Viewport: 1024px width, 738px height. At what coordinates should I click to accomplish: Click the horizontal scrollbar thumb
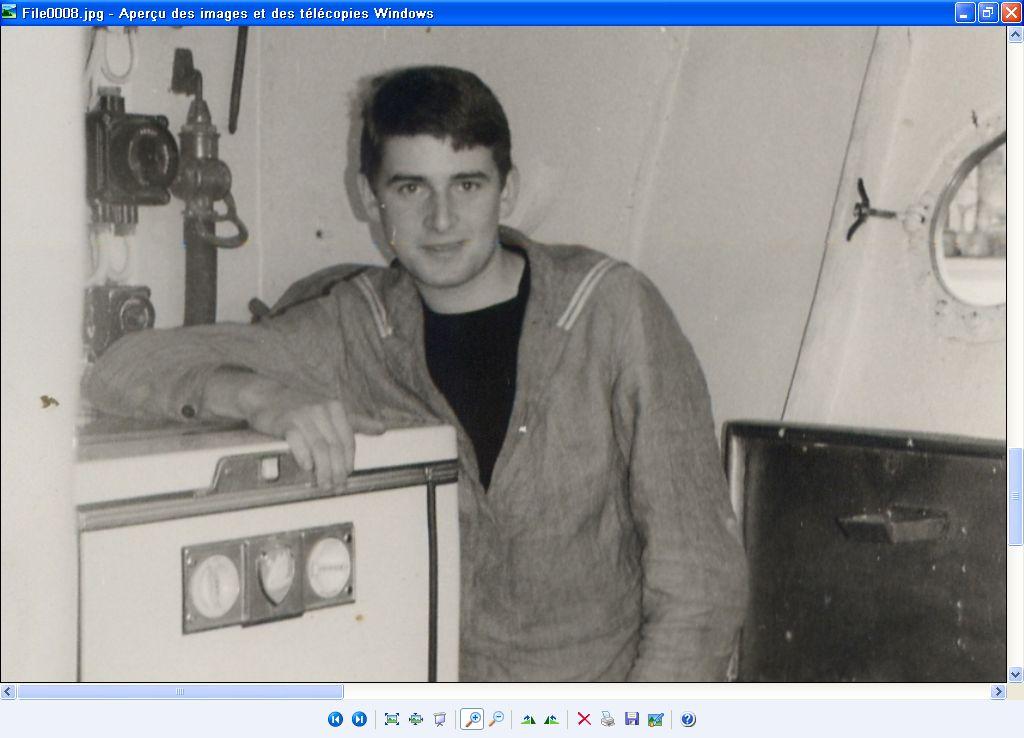coord(180,692)
